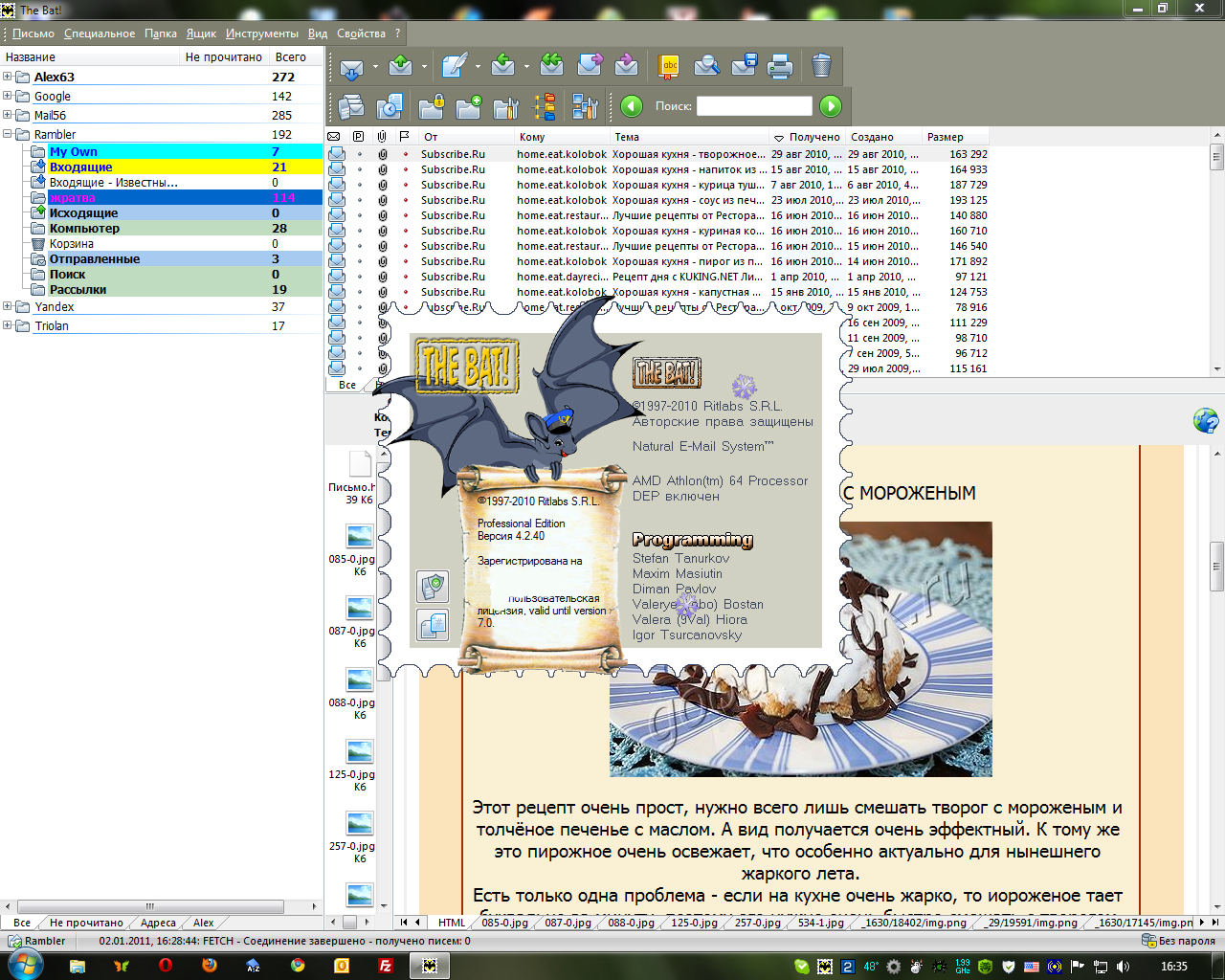
Task: Click the folder with padlock icon
Action: [432, 106]
